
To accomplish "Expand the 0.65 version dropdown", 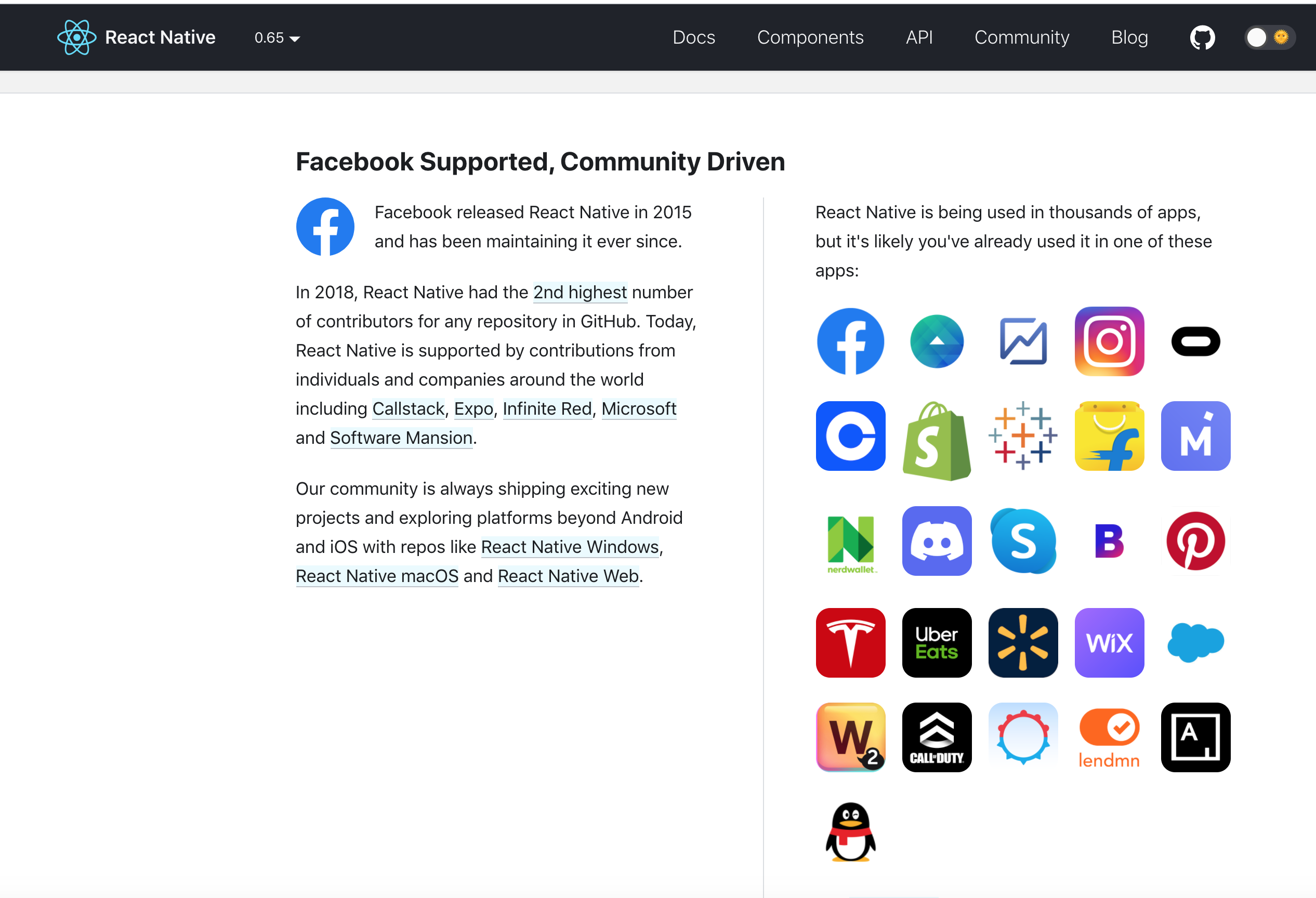I will click(x=277, y=38).
